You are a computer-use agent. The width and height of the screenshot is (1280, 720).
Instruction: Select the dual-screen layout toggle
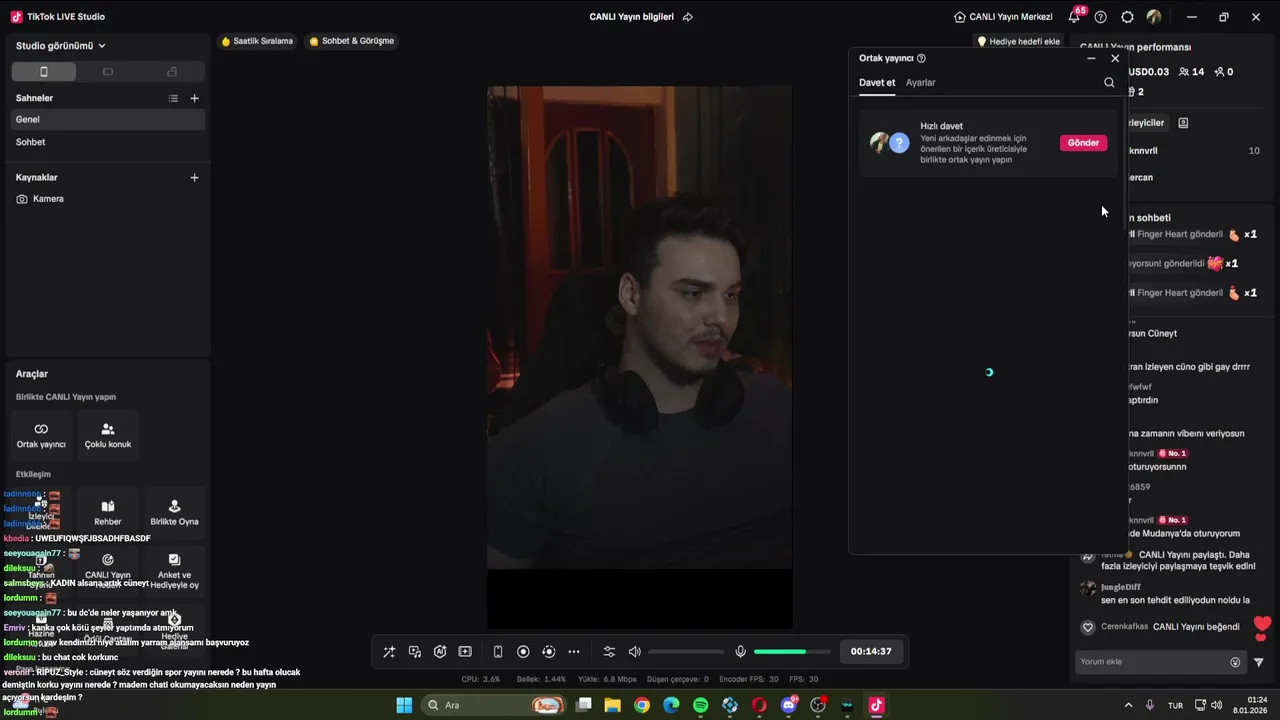(172, 72)
